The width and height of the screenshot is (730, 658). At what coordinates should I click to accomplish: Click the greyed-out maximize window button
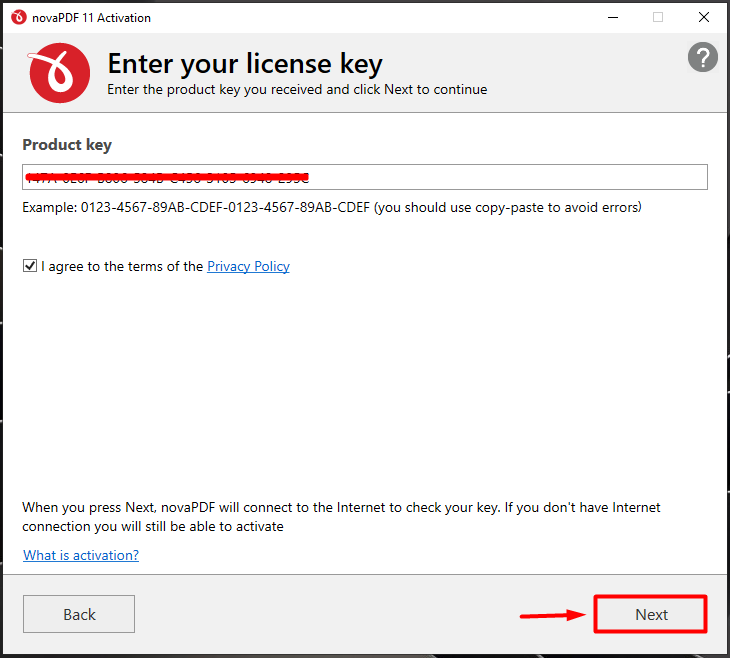[x=658, y=17]
